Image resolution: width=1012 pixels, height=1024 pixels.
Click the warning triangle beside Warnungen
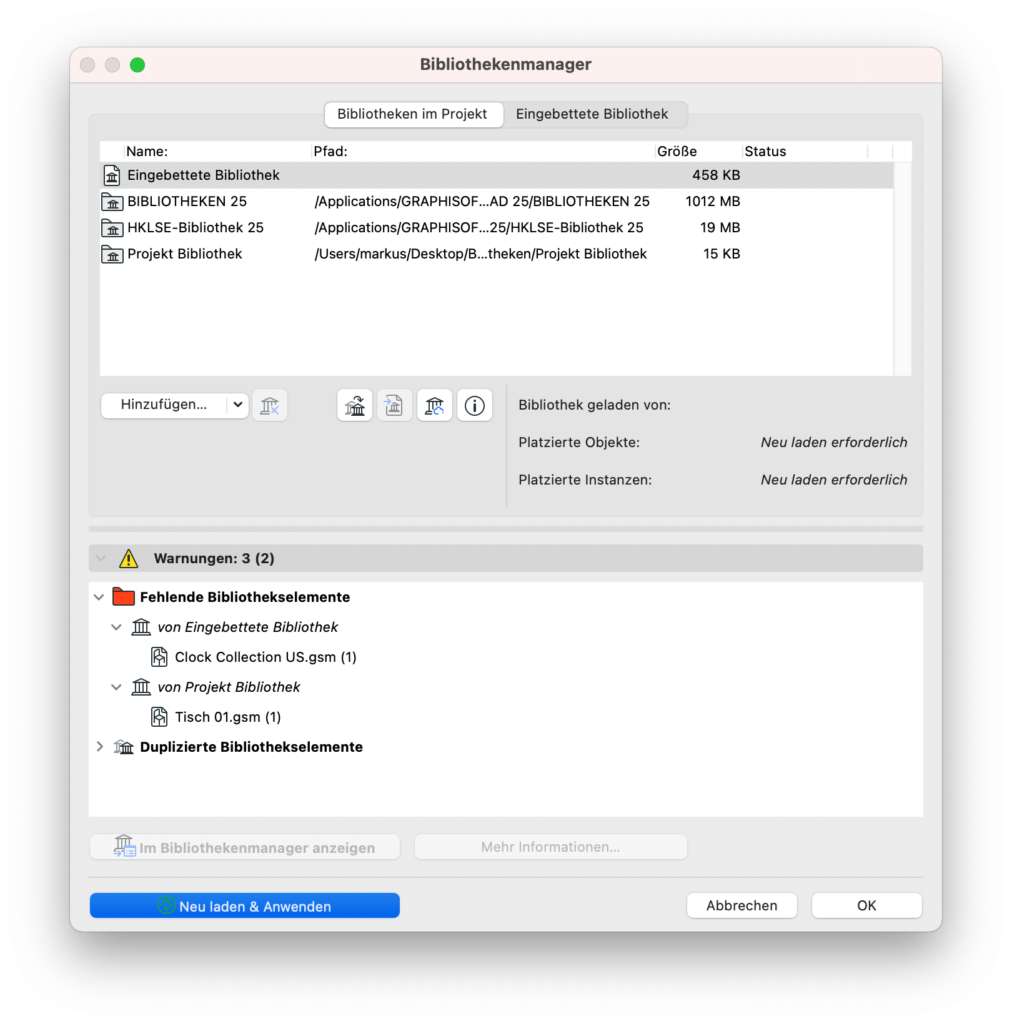(x=128, y=558)
